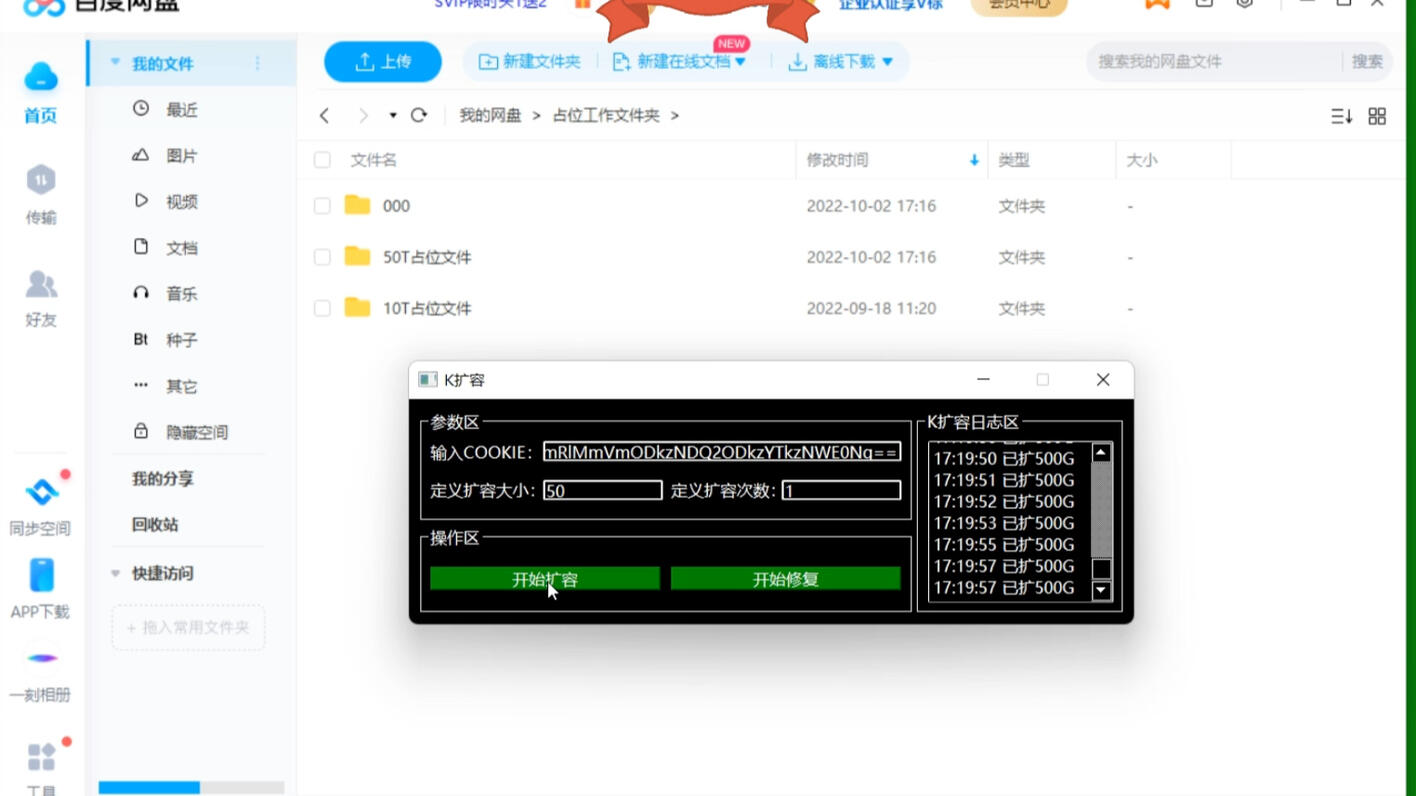The height and width of the screenshot is (796, 1416).
Task: Open 我的分享 list
Action: coord(162,478)
